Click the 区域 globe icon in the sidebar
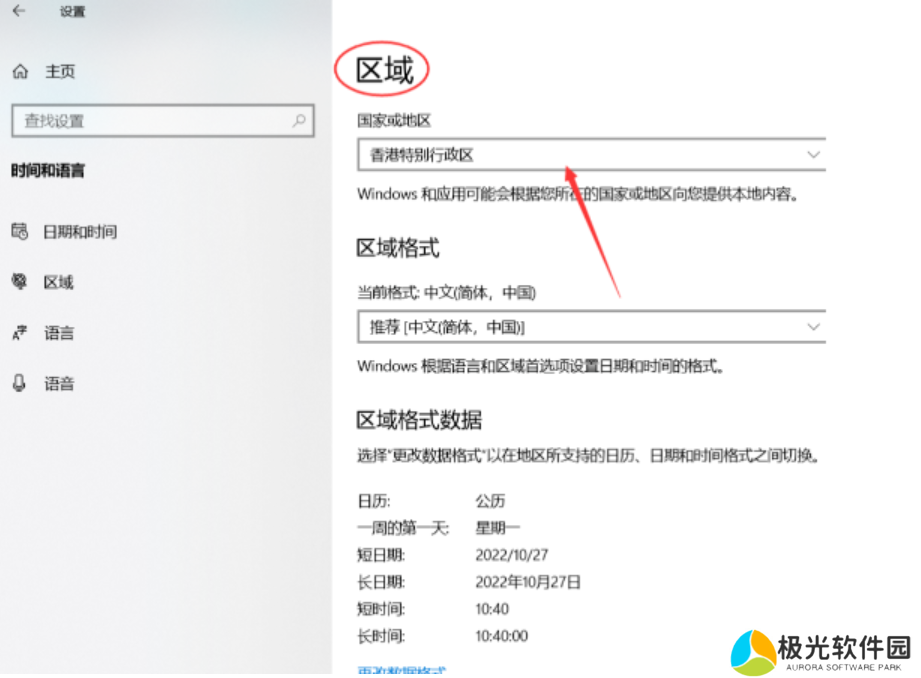This screenshot has width=921, height=678. pyautogui.click(x=20, y=283)
